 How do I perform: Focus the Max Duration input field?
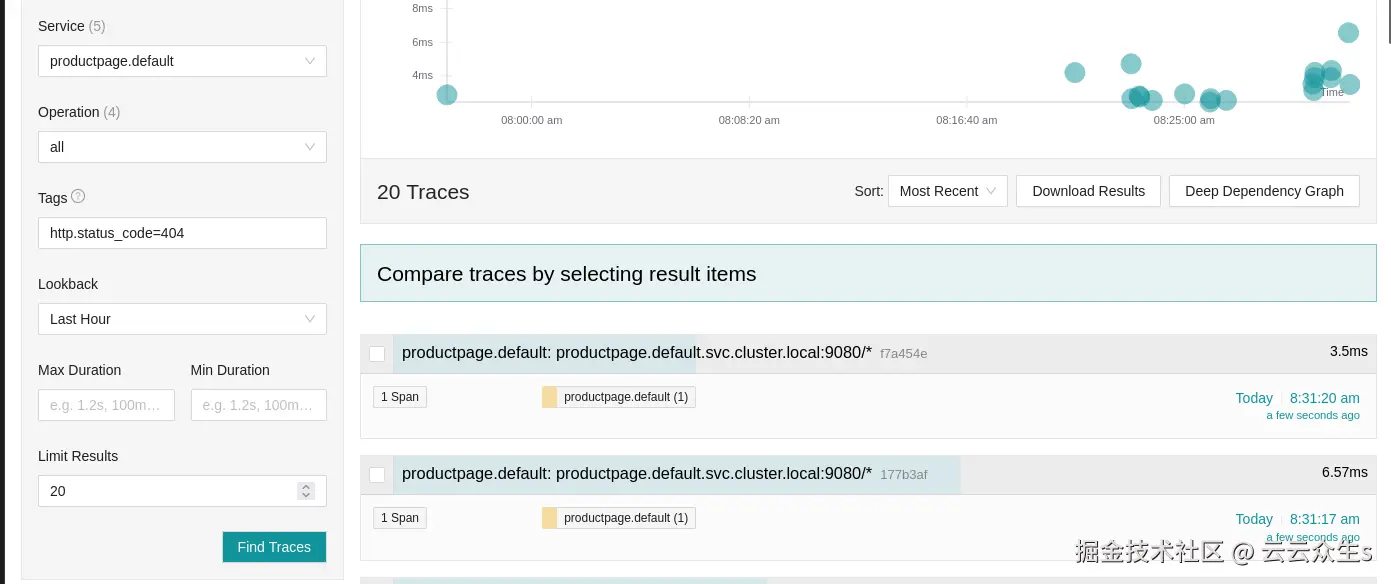tap(106, 405)
